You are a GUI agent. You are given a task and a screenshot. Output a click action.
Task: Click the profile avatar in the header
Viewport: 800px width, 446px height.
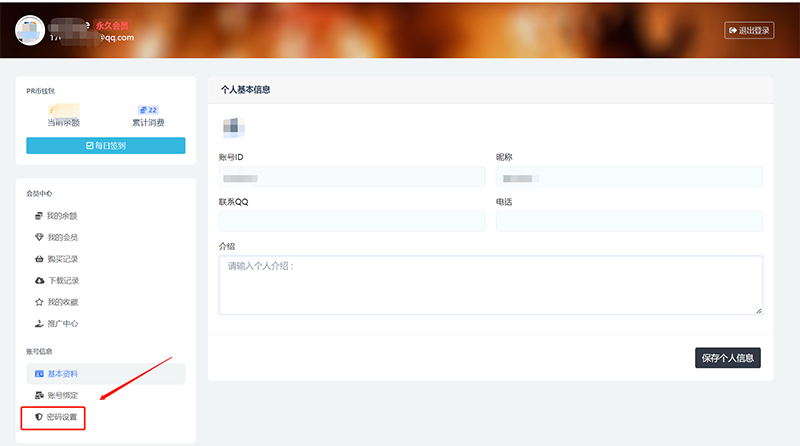30,30
